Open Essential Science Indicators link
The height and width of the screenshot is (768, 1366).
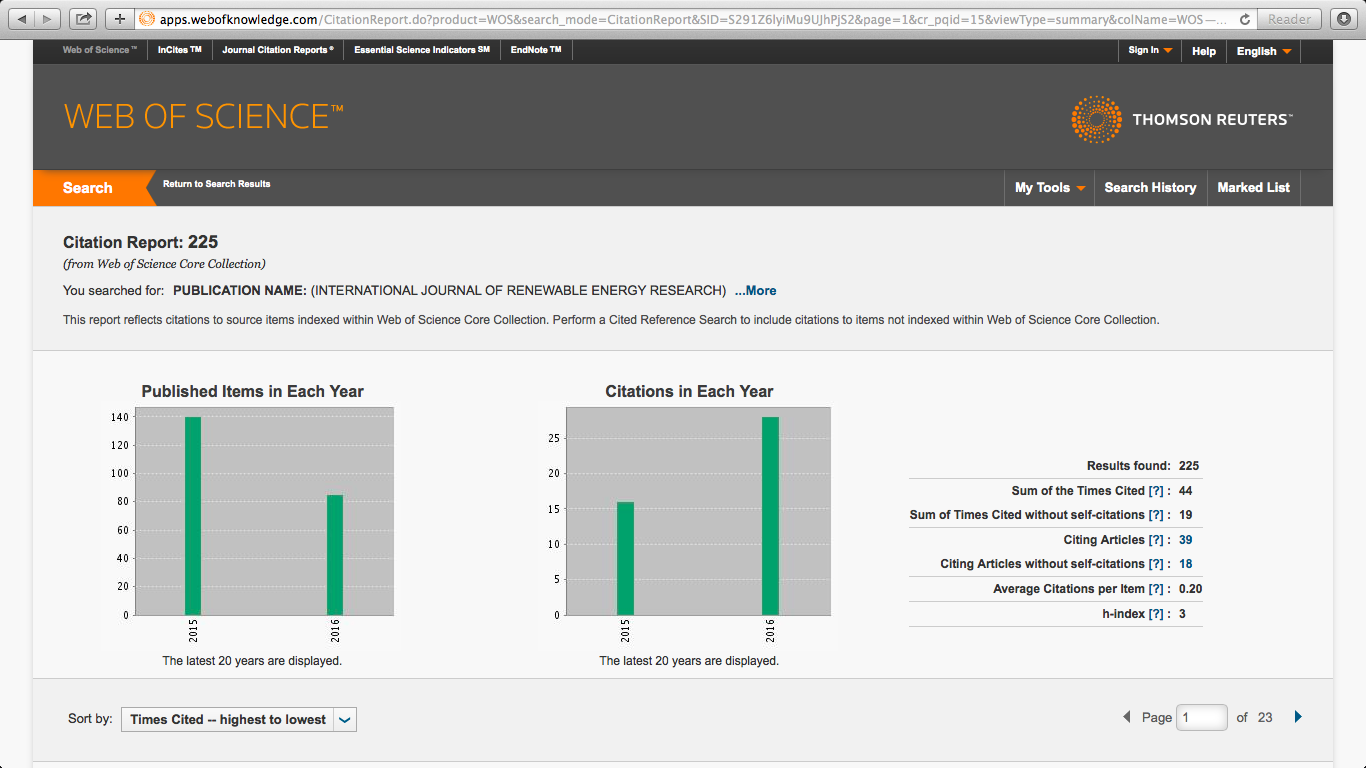422,50
